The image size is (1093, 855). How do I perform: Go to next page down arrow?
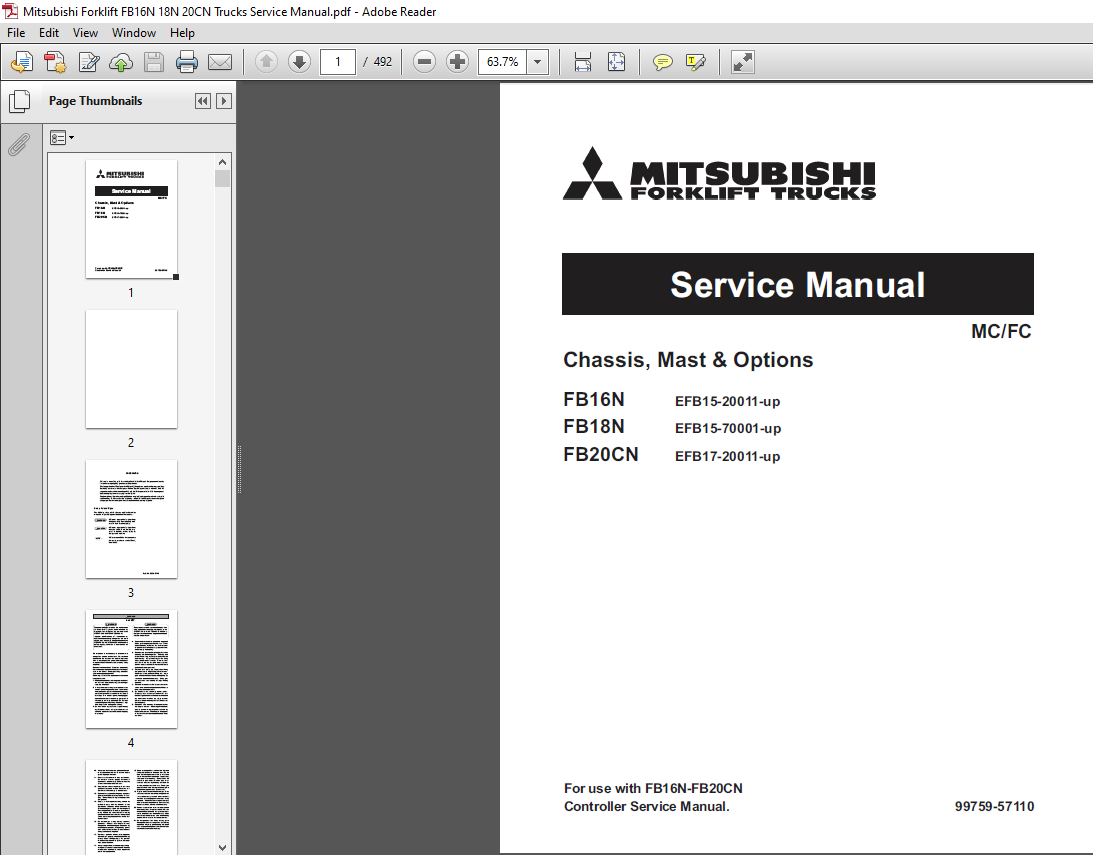[300, 62]
